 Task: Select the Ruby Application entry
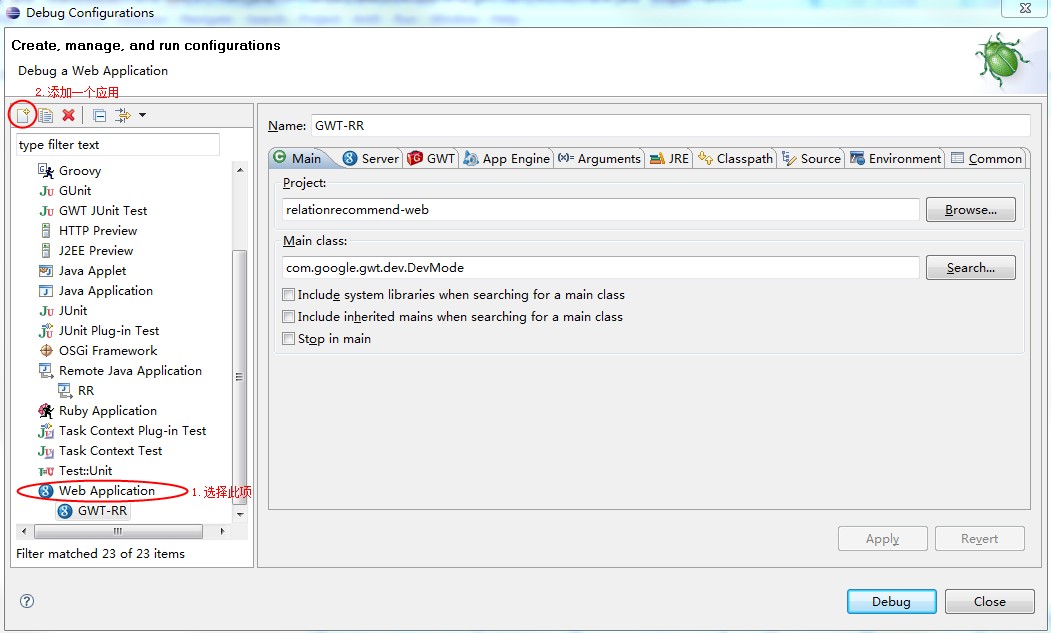(x=108, y=410)
